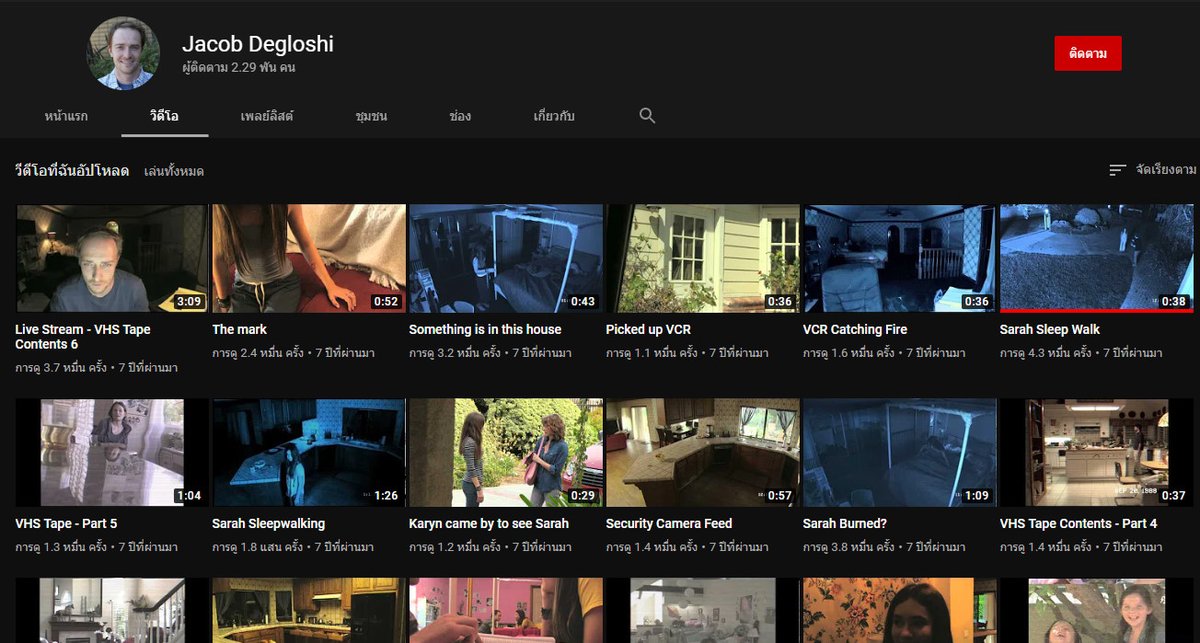Click the 0:52 duration badge
Viewport: 1200px width, 643px height.
(386, 301)
